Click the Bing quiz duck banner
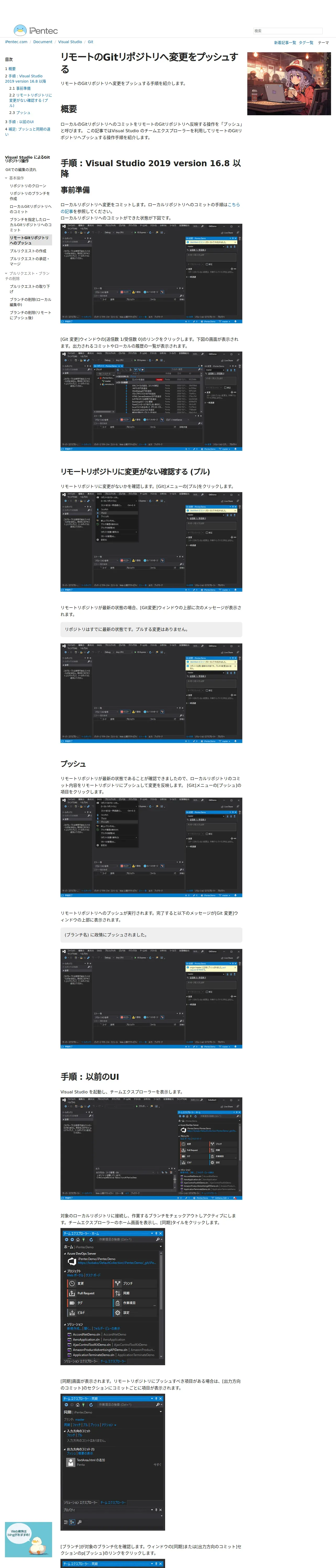The width and height of the screenshot is (336, 1568). coord(28,1540)
